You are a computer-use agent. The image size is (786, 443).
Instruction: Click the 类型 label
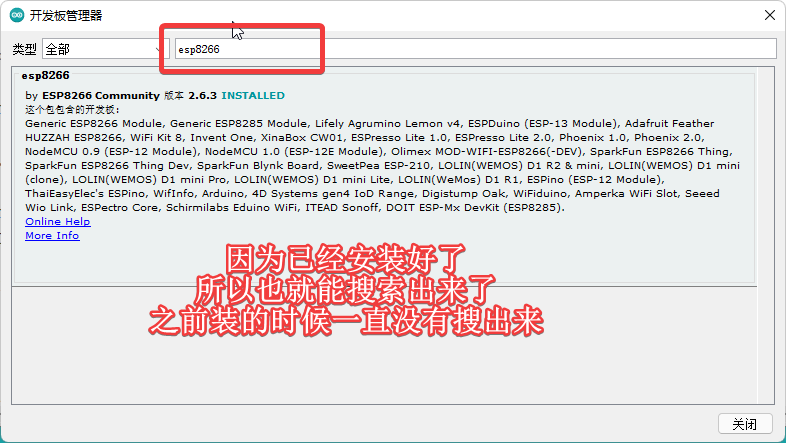coord(25,49)
